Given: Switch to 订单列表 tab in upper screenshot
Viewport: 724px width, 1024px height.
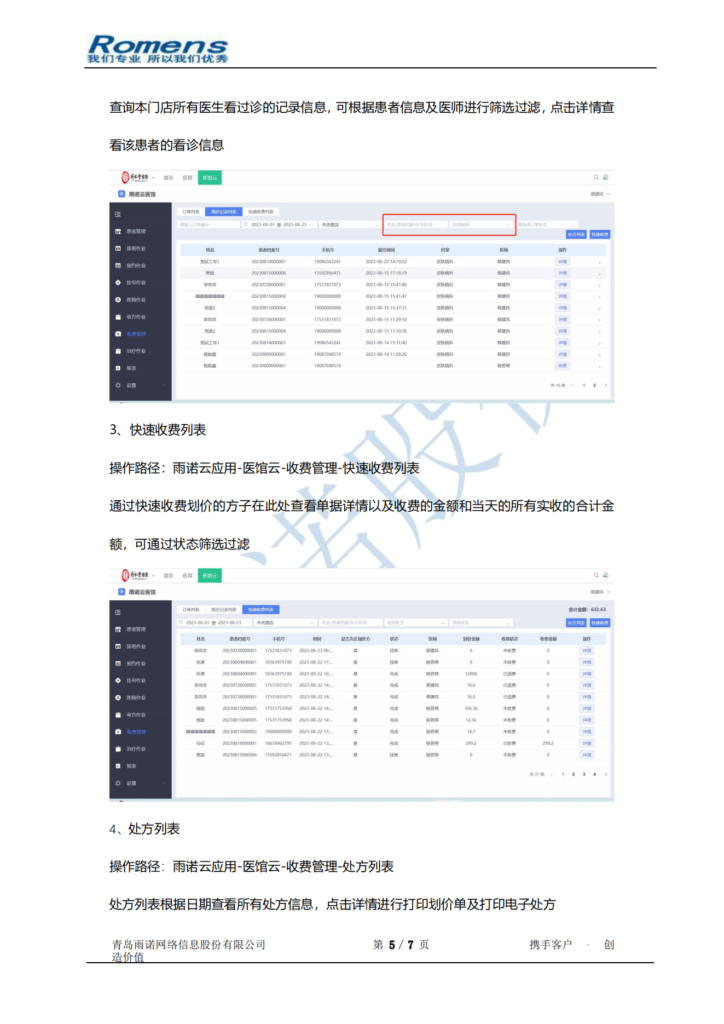Looking at the screenshot, I should pos(191,212).
